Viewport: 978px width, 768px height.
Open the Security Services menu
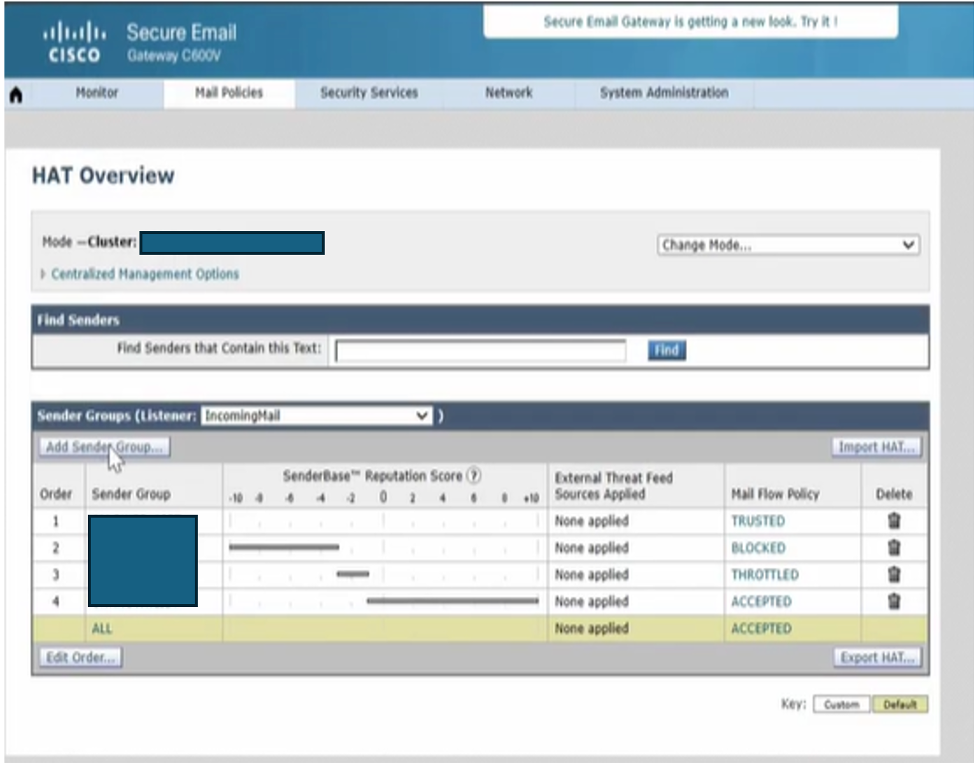coord(369,93)
